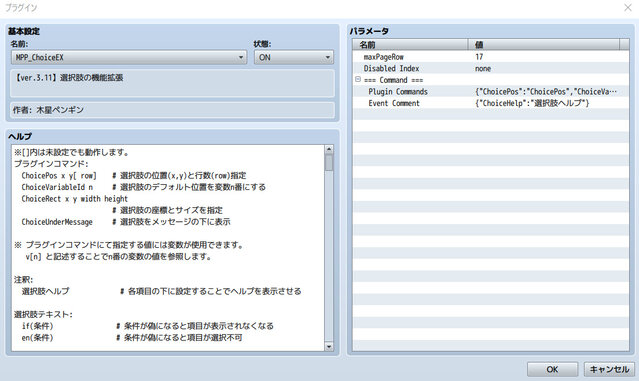Click the help scrollbar up arrow

329,149
